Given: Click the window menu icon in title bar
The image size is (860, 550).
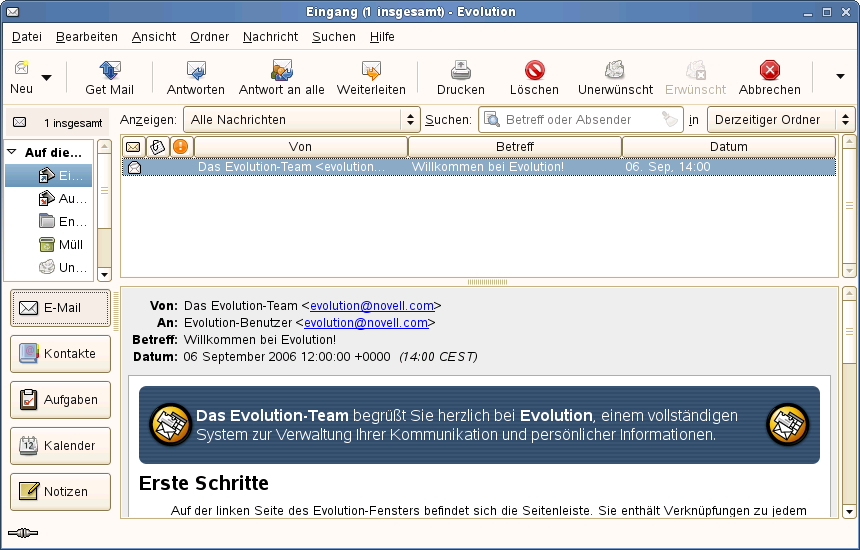Looking at the screenshot, I should point(12,12).
